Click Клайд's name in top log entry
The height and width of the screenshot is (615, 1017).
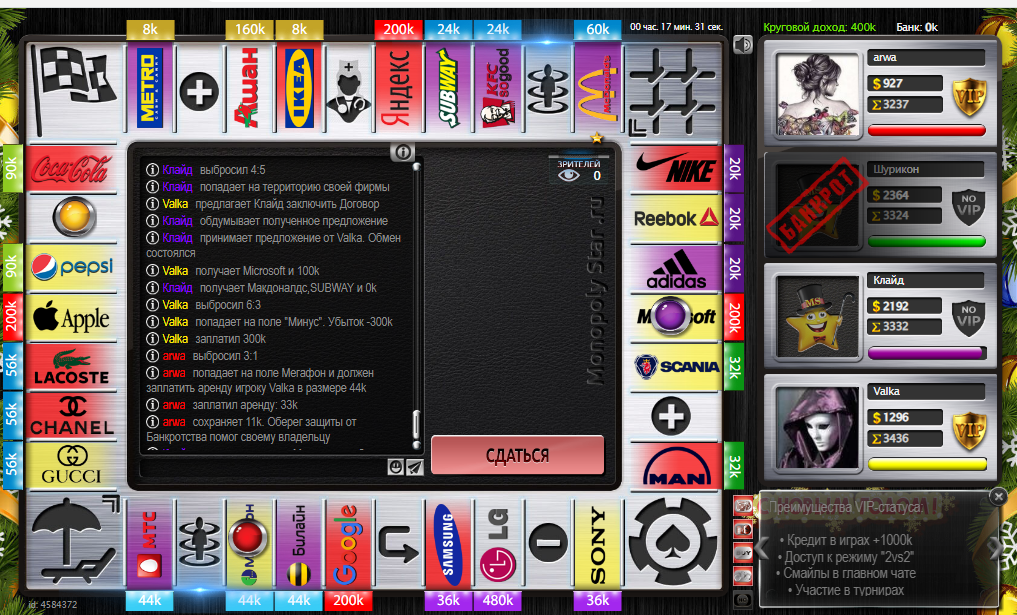pyautogui.click(x=177, y=170)
